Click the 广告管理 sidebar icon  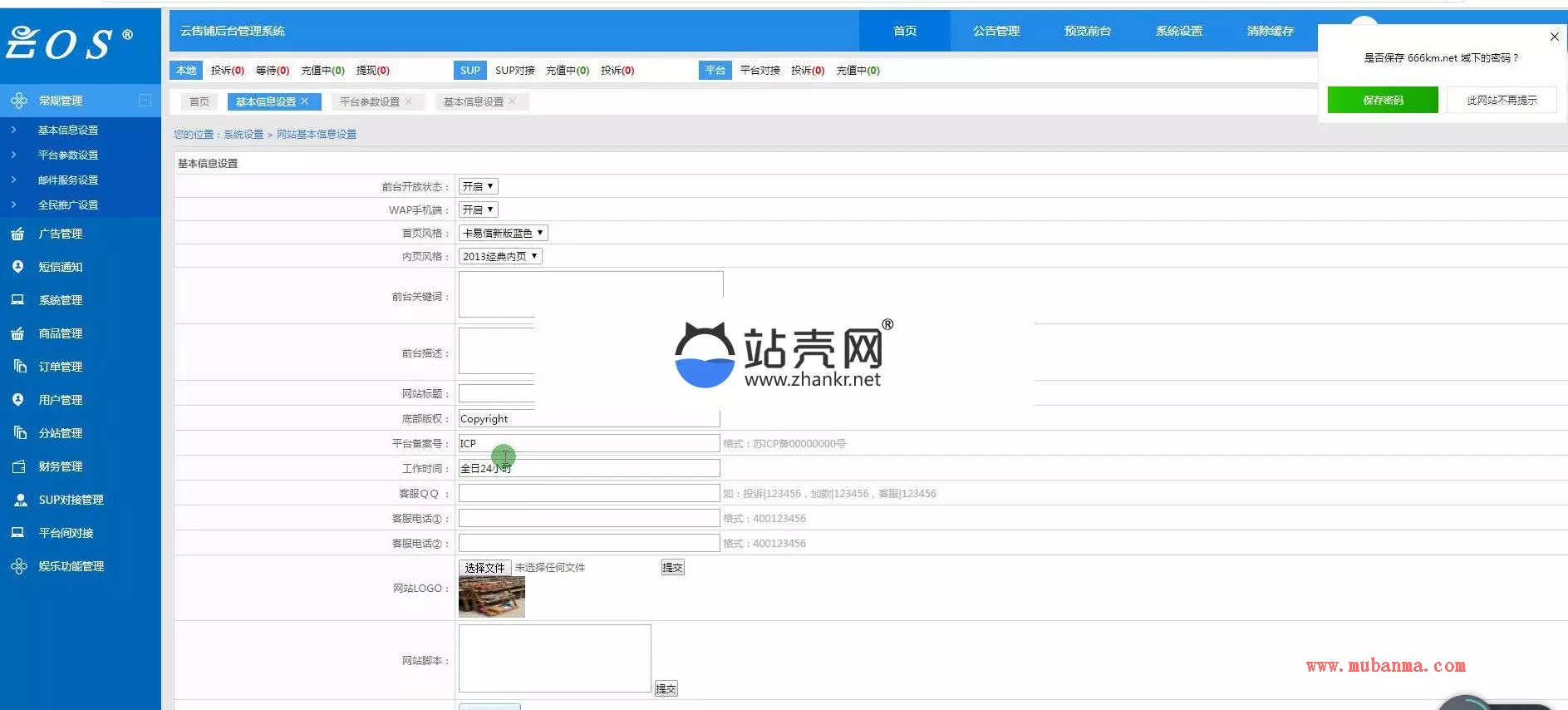click(x=17, y=234)
